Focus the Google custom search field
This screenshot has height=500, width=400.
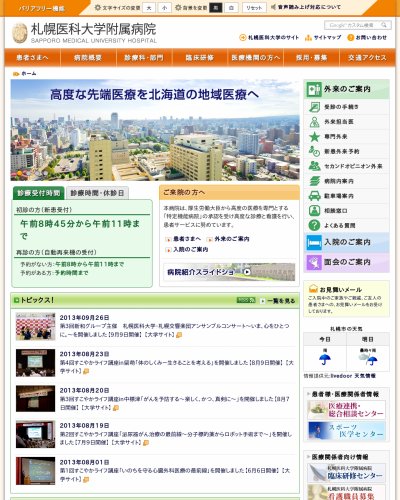pyautogui.click(x=352, y=25)
